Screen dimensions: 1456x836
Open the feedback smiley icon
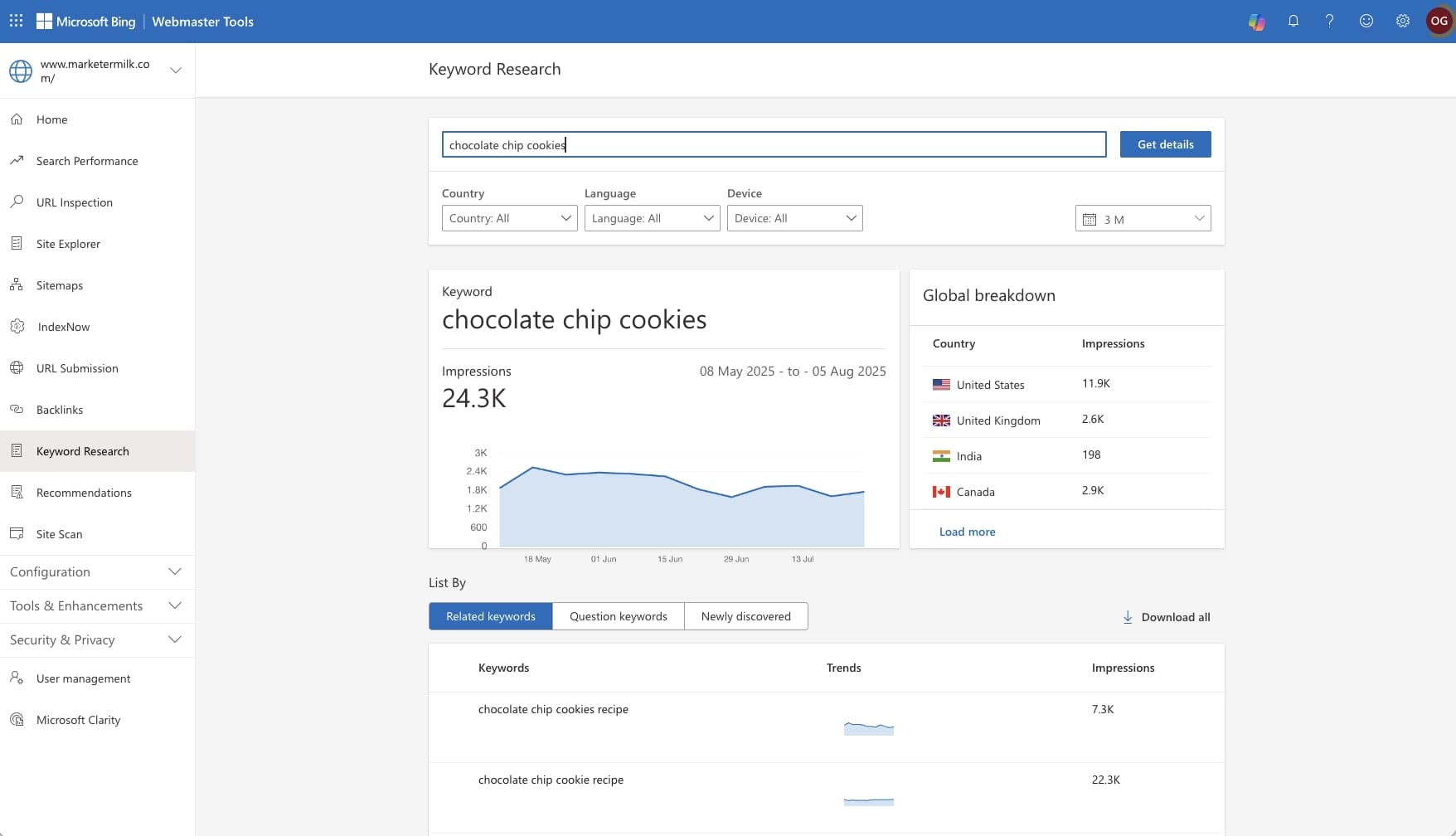[1366, 22]
